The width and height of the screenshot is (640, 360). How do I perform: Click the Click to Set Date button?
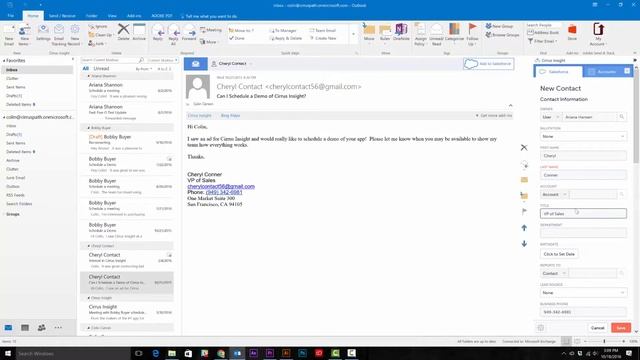pyautogui.click(x=559, y=254)
